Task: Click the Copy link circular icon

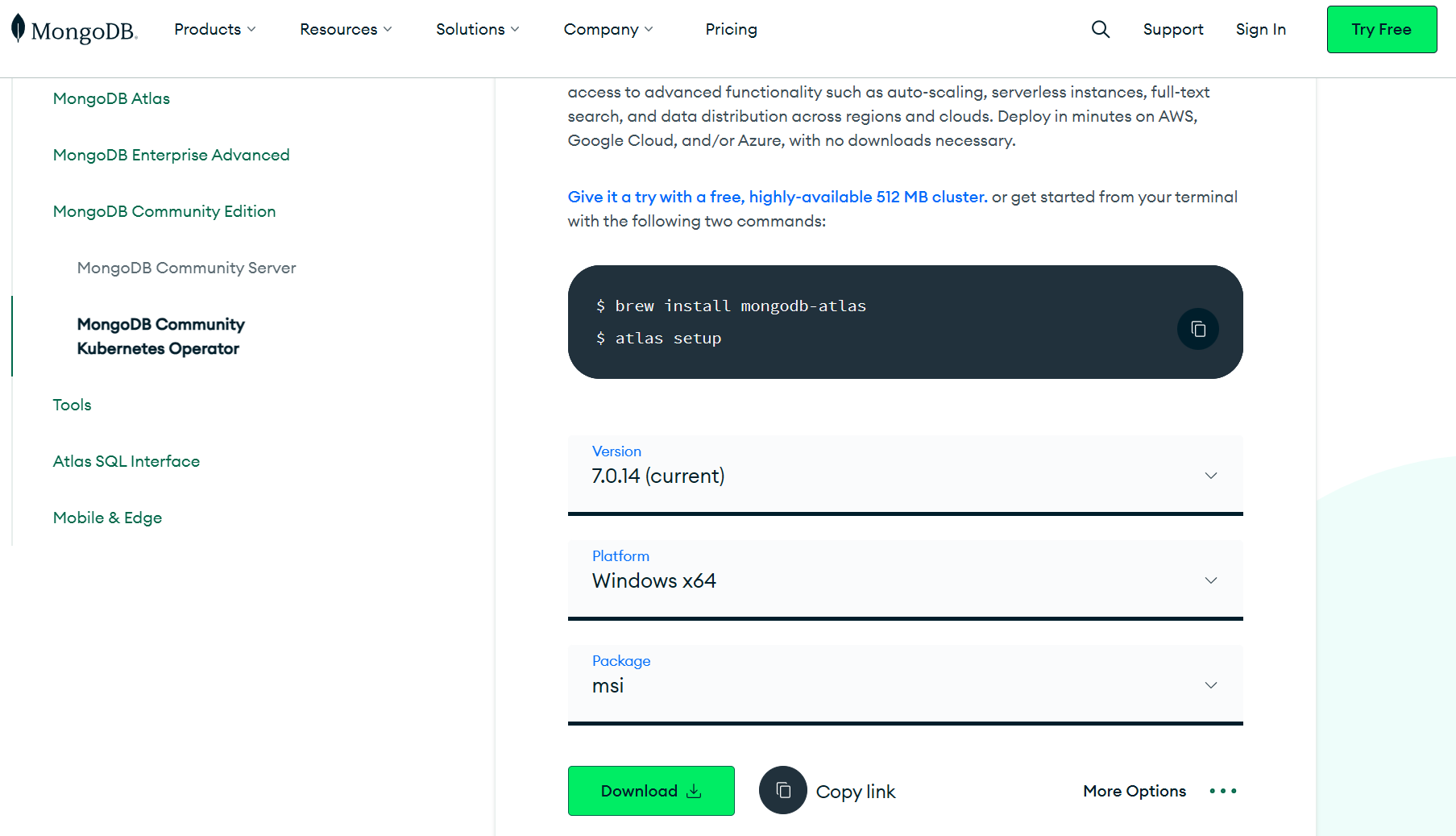Action: [783, 790]
